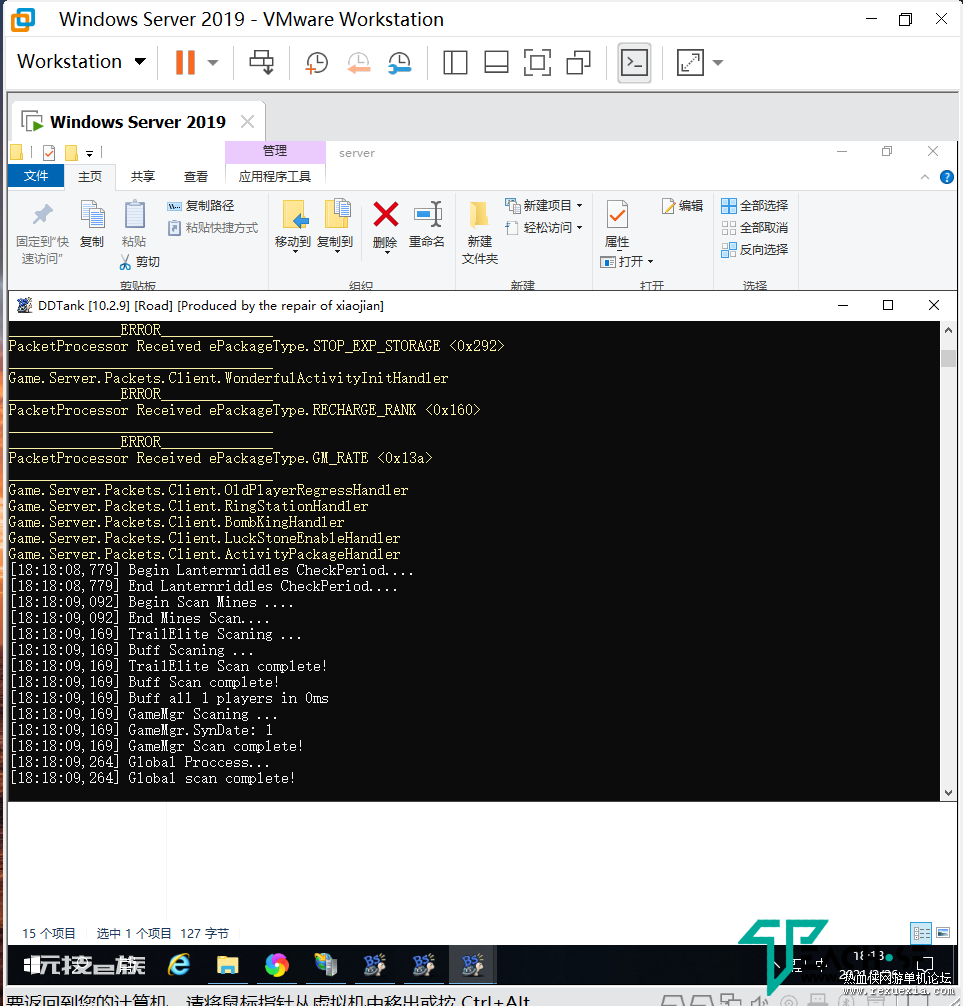Expand the stretch guest dropdown arrow
This screenshot has height=1006, width=963.
tap(718, 63)
